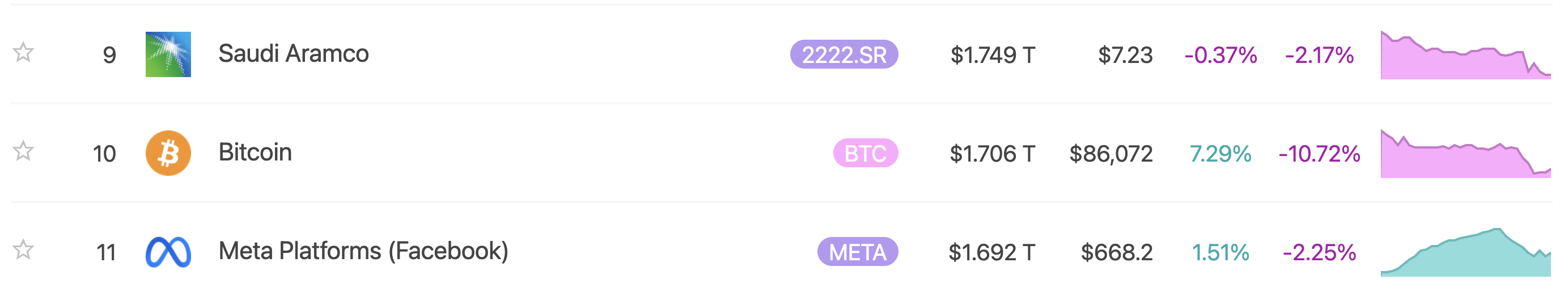
Task: View Saudi Aramco 30-day sparkline chart
Action: (x=1465, y=56)
